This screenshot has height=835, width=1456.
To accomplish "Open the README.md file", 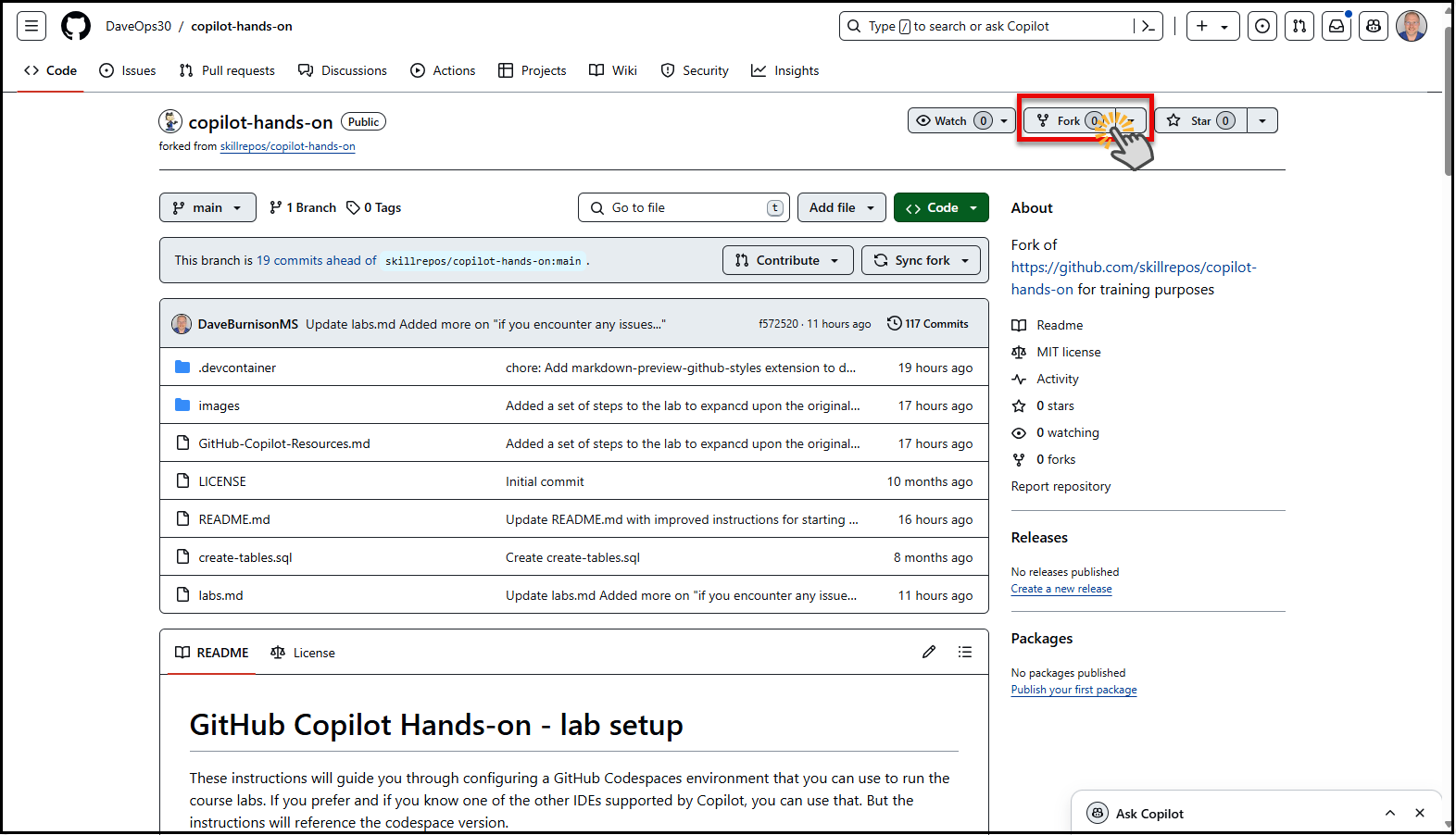I will pos(234,519).
